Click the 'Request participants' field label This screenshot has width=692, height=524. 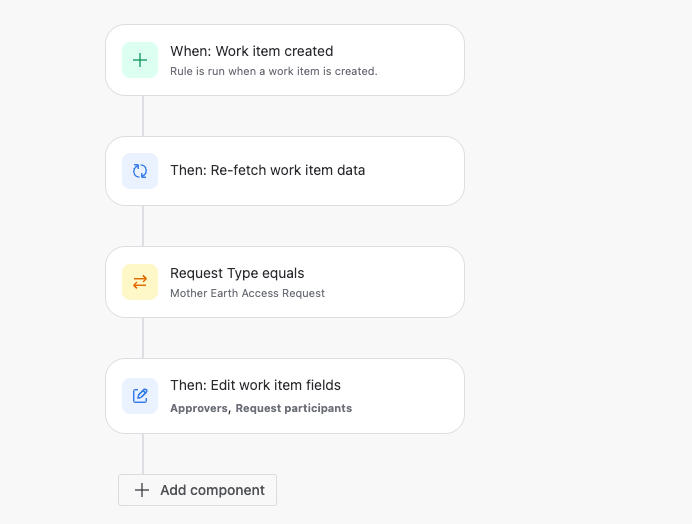(293, 408)
